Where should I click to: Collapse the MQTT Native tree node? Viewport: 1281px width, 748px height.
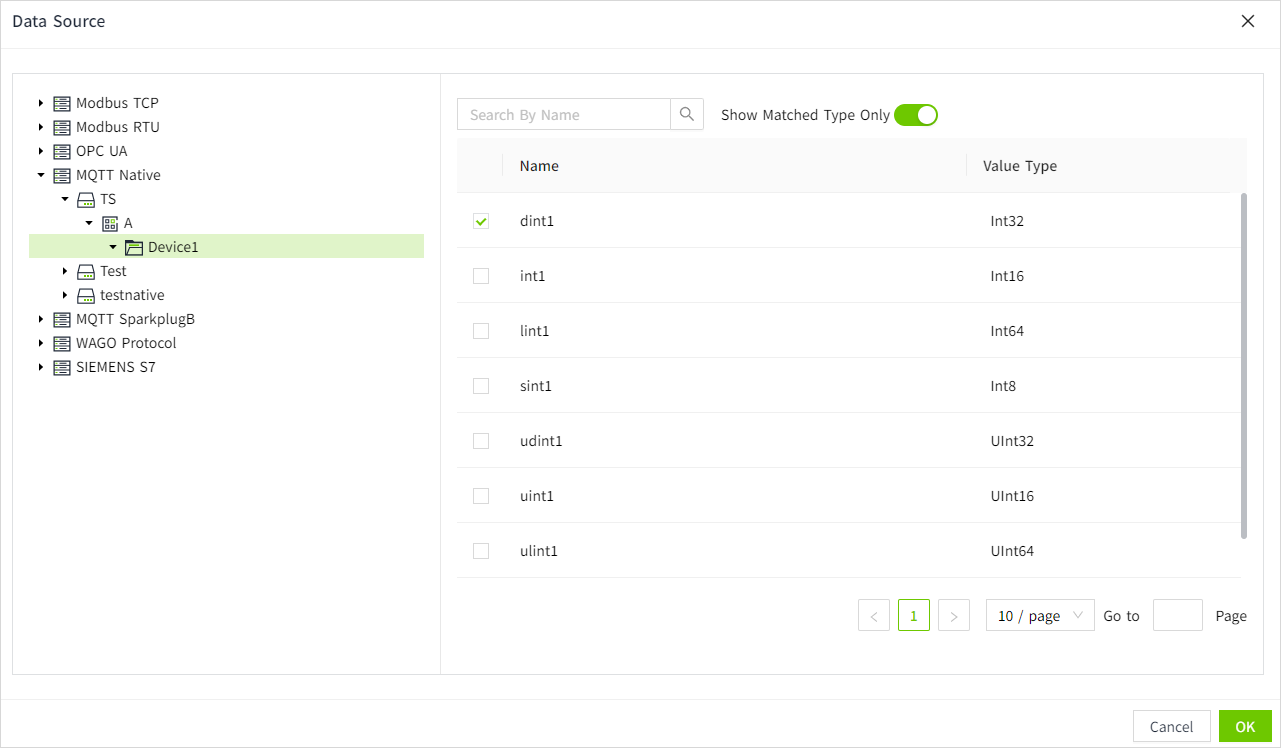(41, 175)
